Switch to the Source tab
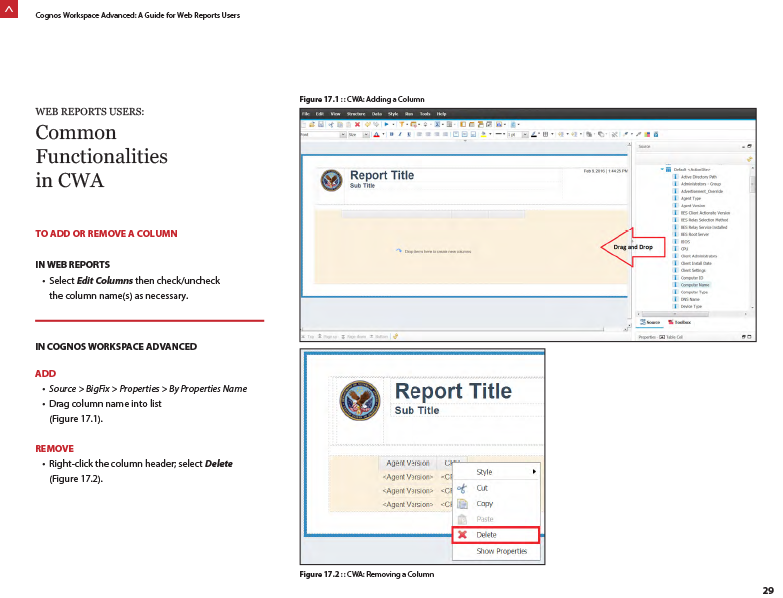The width and height of the screenshot is (783, 598). coord(650,322)
